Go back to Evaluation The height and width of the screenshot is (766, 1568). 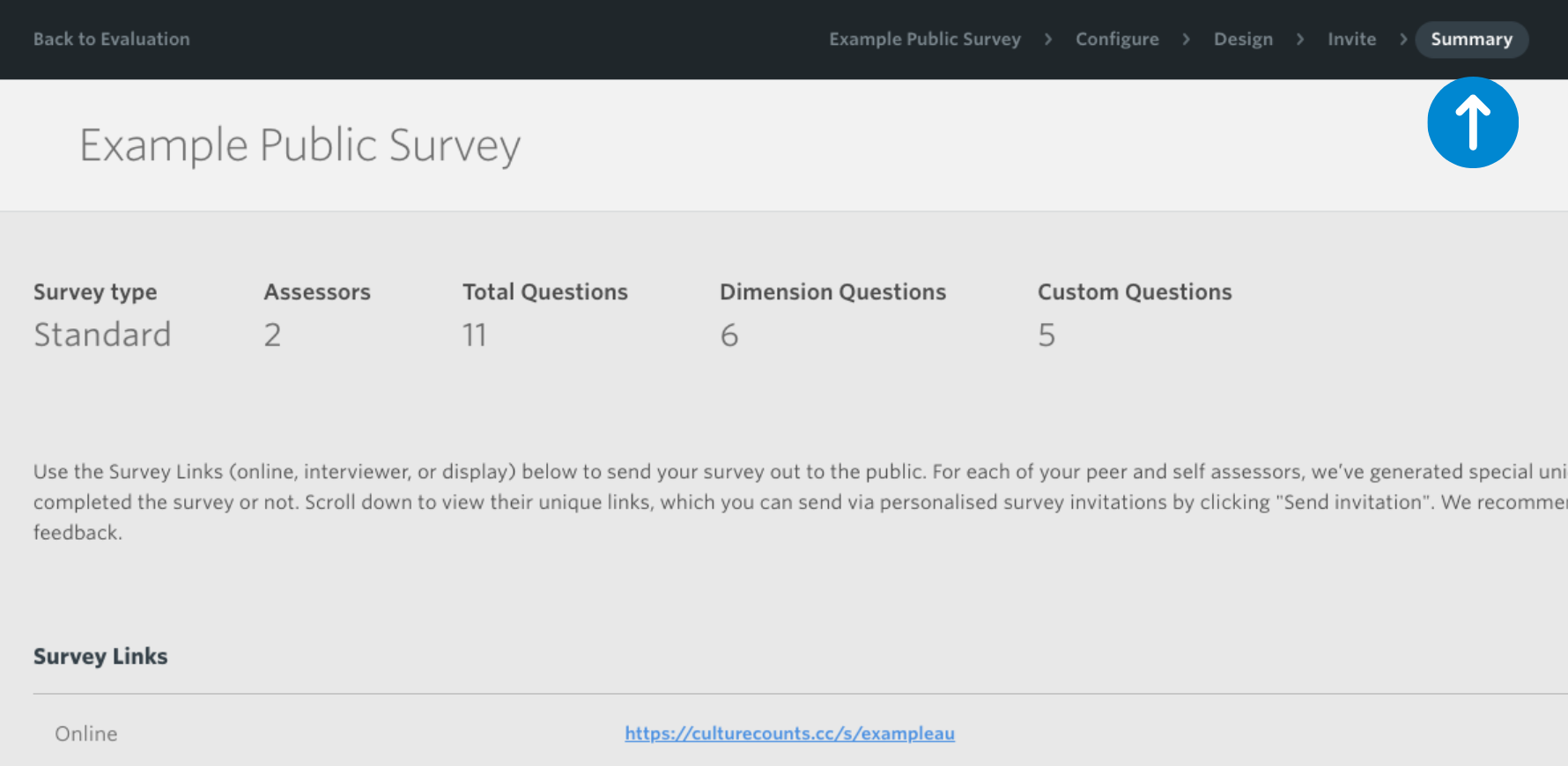pyautogui.click(x=111, y=40)
